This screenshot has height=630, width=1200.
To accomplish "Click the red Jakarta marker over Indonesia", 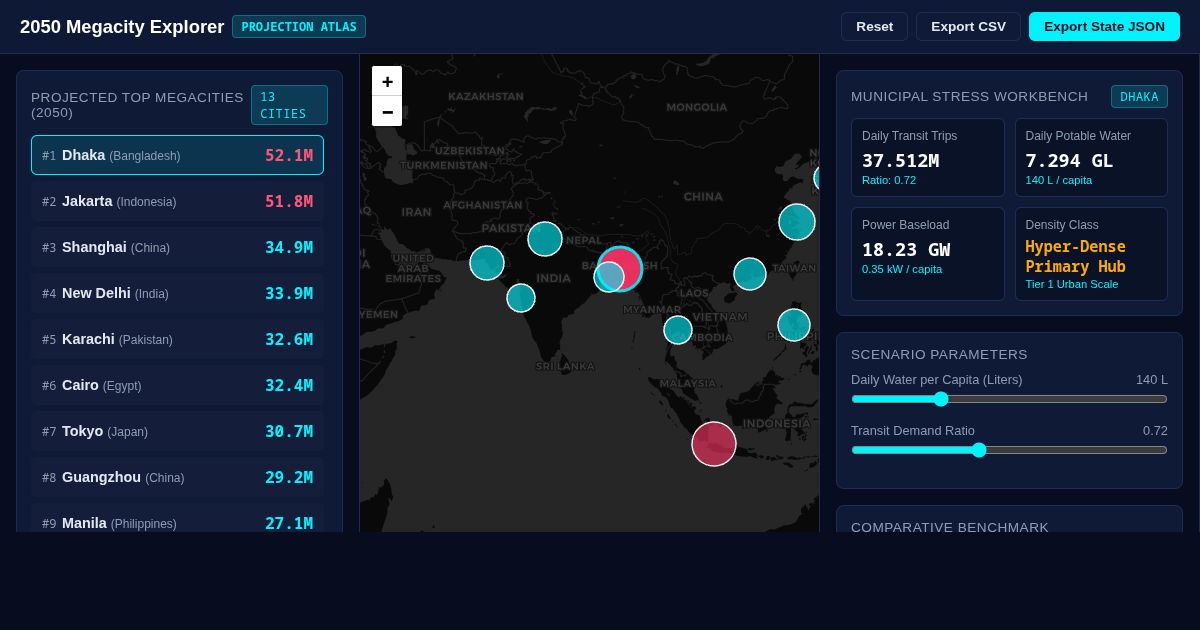I will (714, 444).
